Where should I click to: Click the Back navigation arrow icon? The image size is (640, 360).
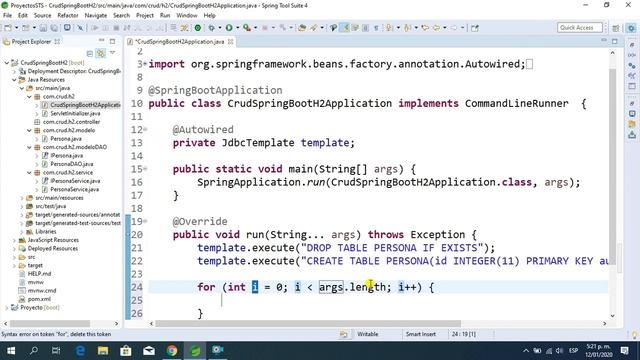(436, 28)
